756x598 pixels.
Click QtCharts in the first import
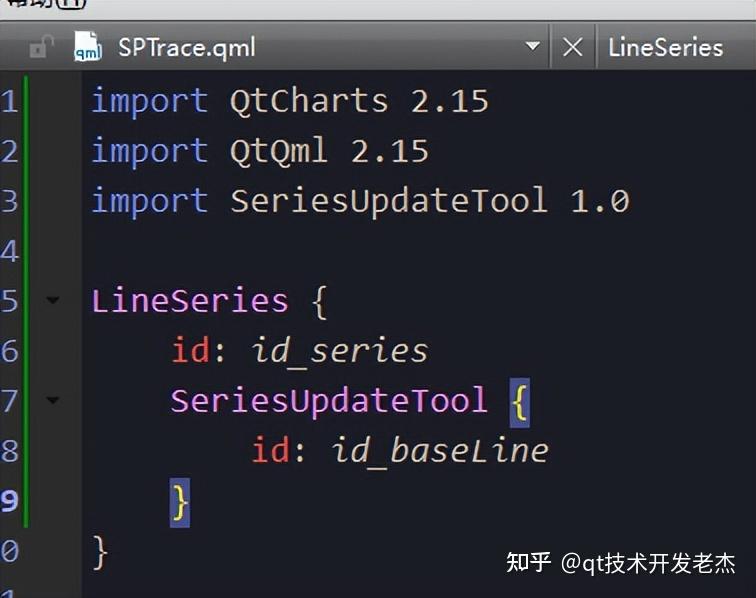pos(308,101)
